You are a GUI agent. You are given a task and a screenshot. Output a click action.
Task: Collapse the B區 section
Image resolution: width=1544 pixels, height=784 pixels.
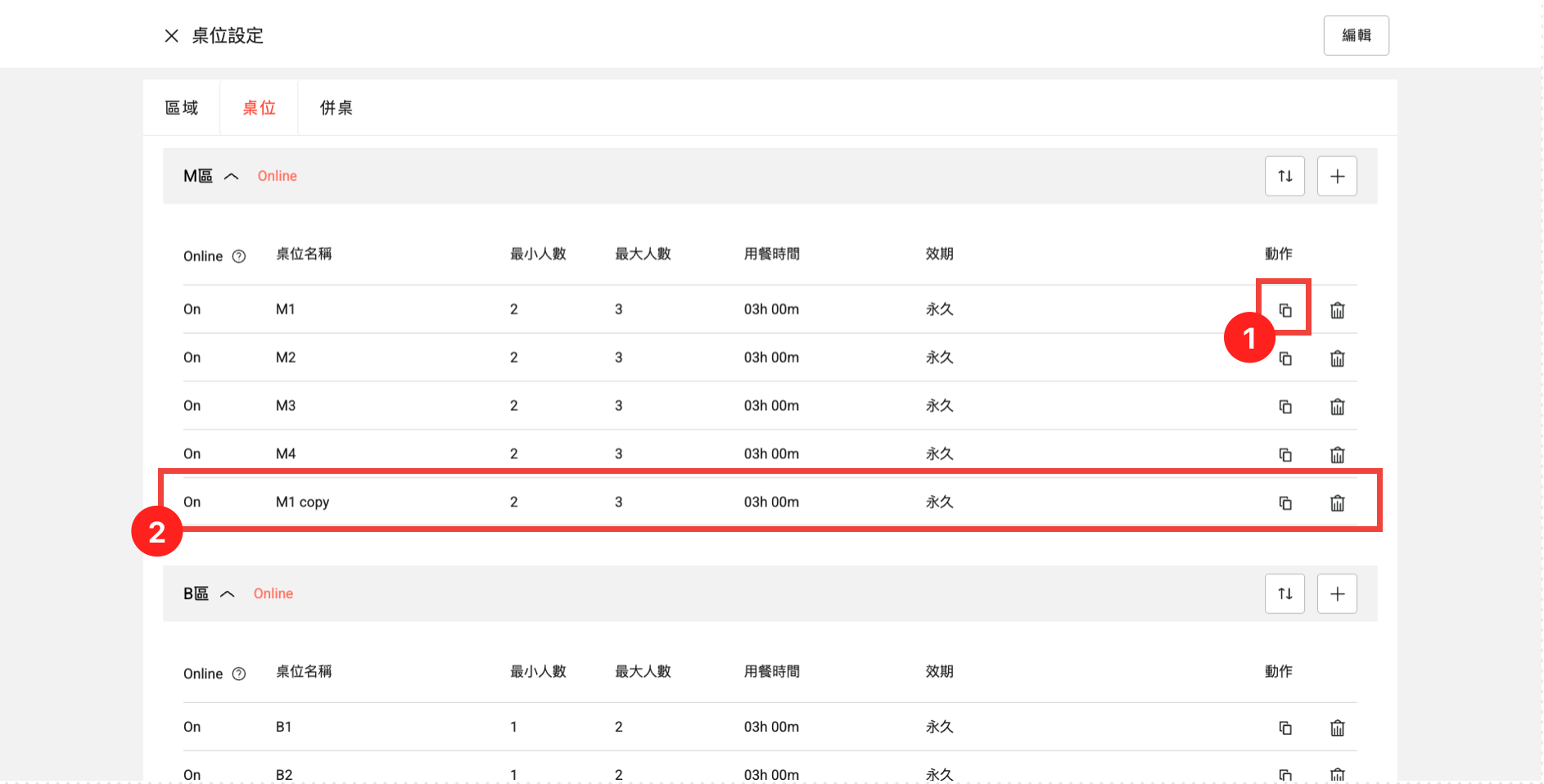click(228, 593)
